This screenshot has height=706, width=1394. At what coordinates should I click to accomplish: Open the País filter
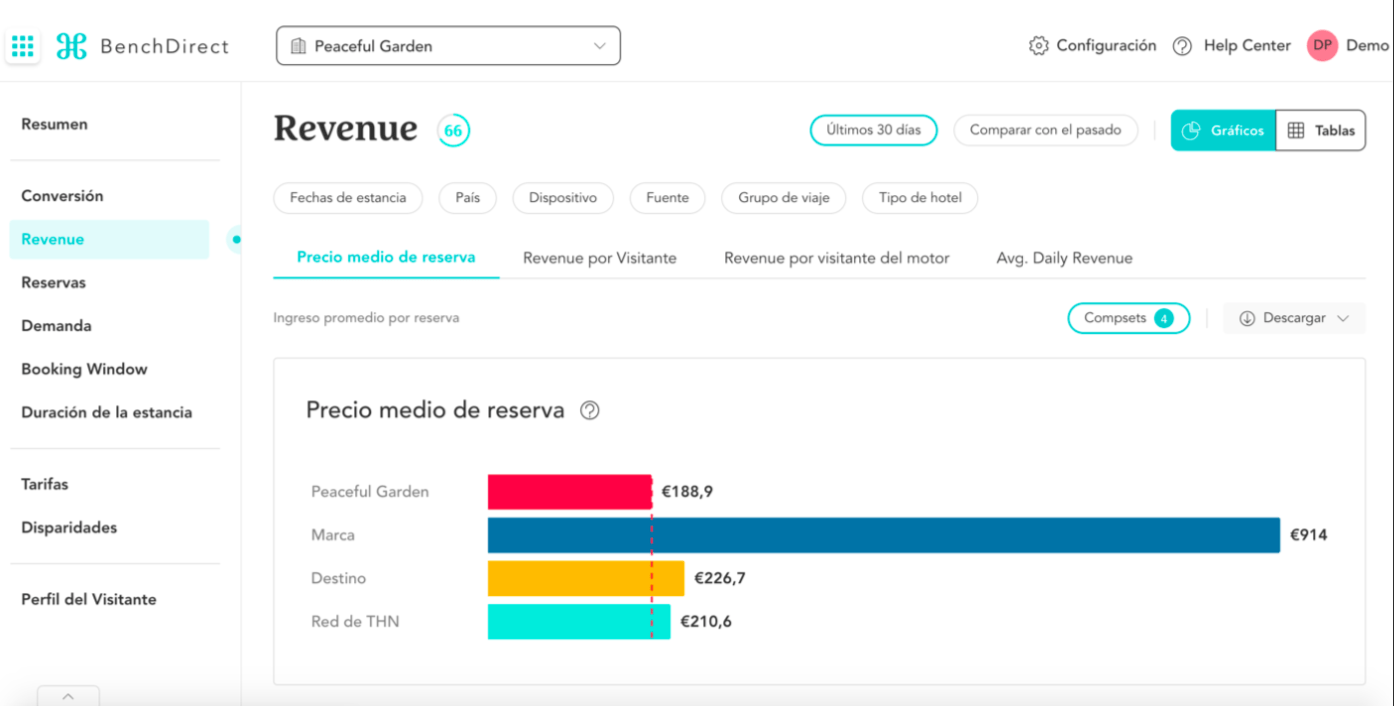point(468,198)
